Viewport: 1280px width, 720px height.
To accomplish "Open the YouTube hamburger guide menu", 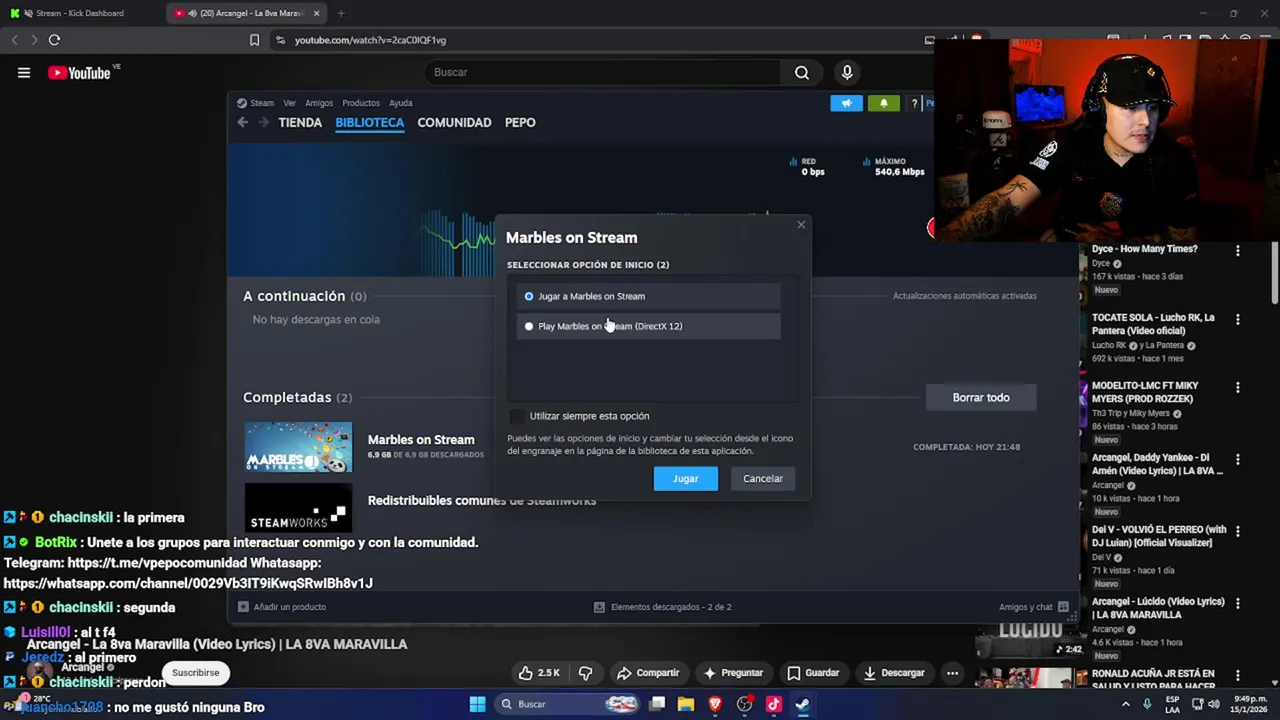I will point(24,72).
